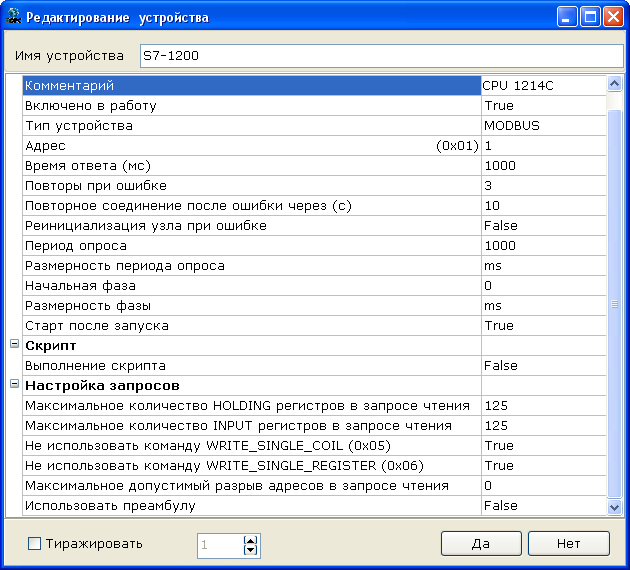Close the Редактирование устройства window
The width and height of the screenshot is (630, 570).
tap(614, 17)
